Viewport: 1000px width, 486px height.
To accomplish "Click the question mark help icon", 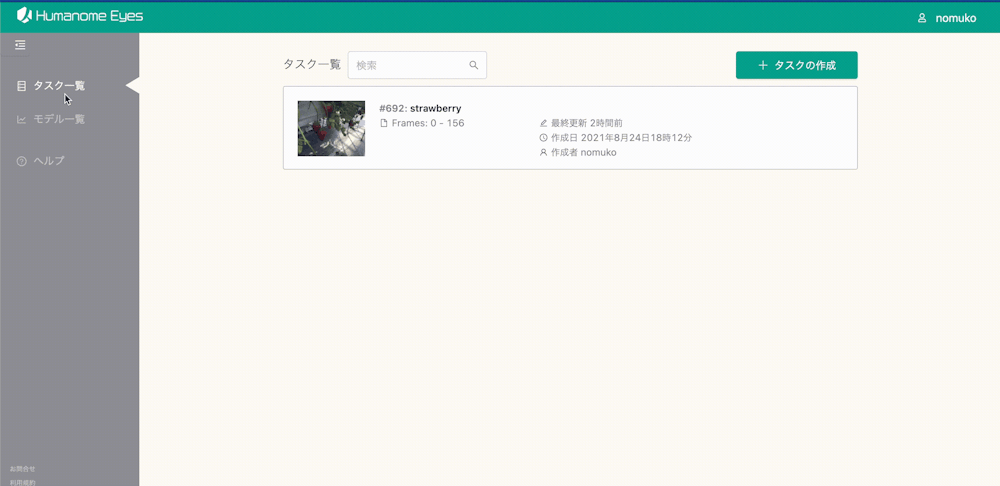I will (22, 161).
